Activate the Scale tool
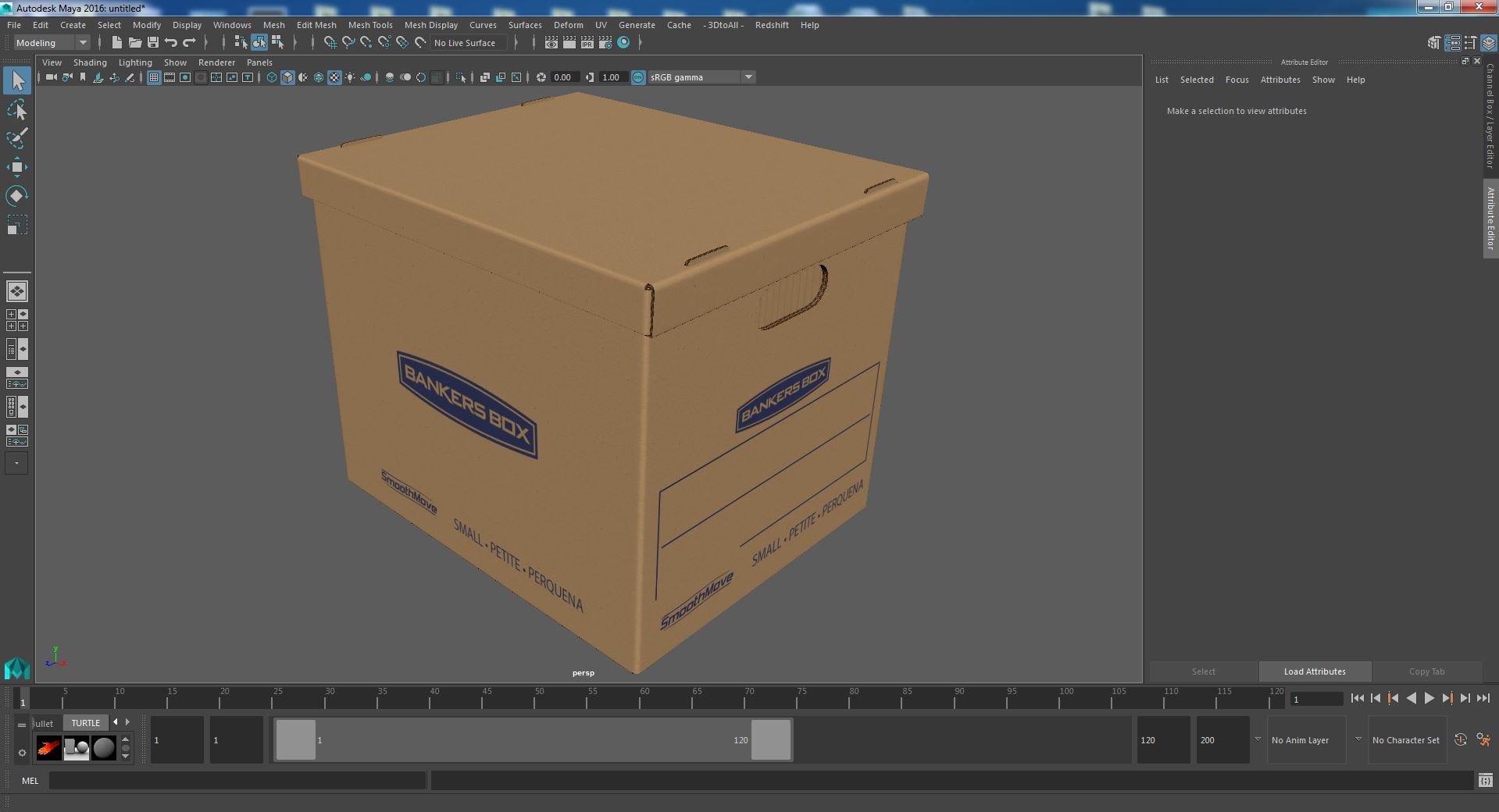Screen dimensions: 1499x812 [x=17, y=225]
